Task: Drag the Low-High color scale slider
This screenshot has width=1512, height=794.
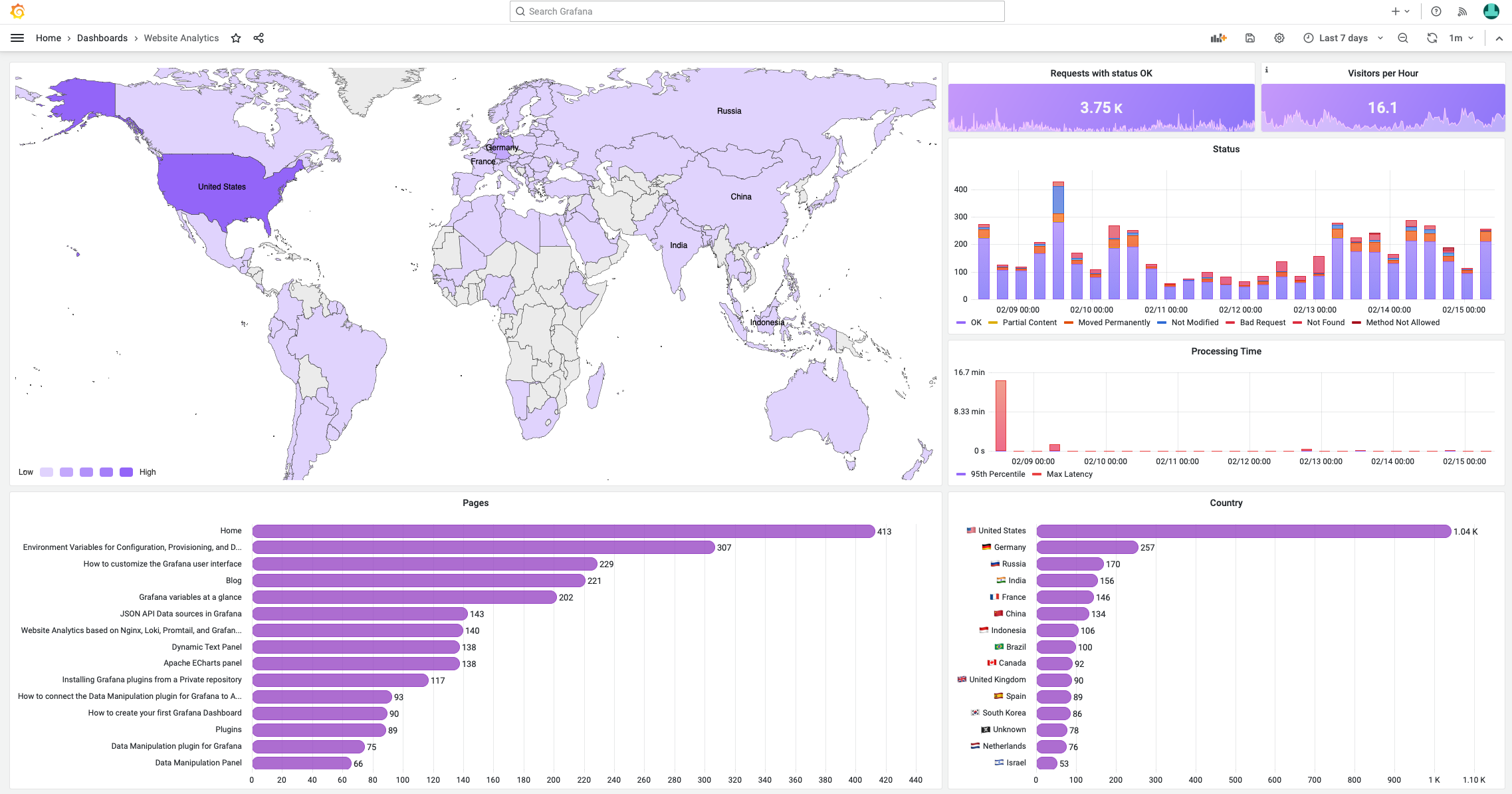Action: pyautogui.click(x=85, y=472)
